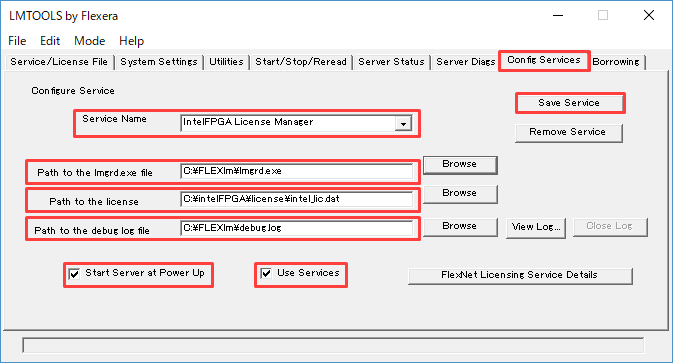
Task: Open the File menu
Action: (17, 41)
